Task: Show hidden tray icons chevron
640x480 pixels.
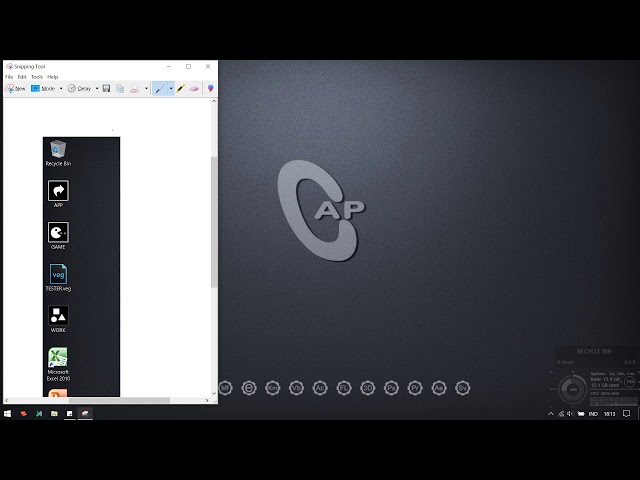Action: 551,414
